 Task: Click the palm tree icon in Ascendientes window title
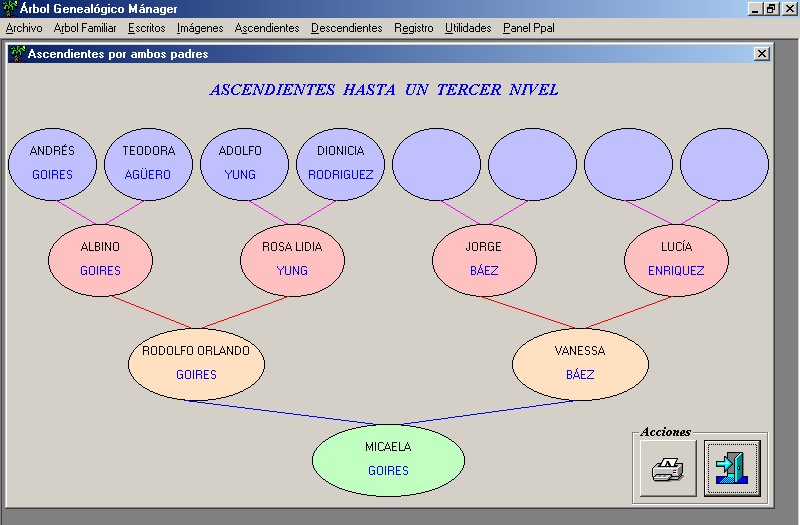pos(17,54)
